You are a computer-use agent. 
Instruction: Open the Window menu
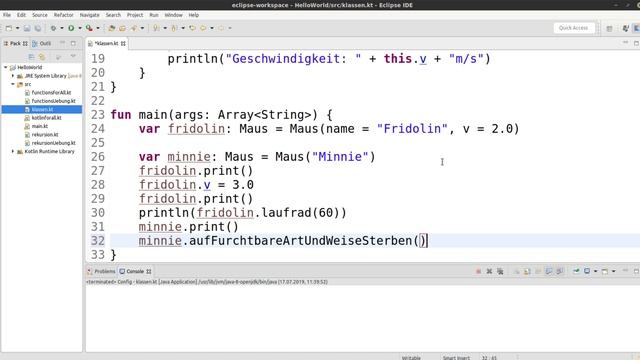pyautogui.click(x=173, y=15)
